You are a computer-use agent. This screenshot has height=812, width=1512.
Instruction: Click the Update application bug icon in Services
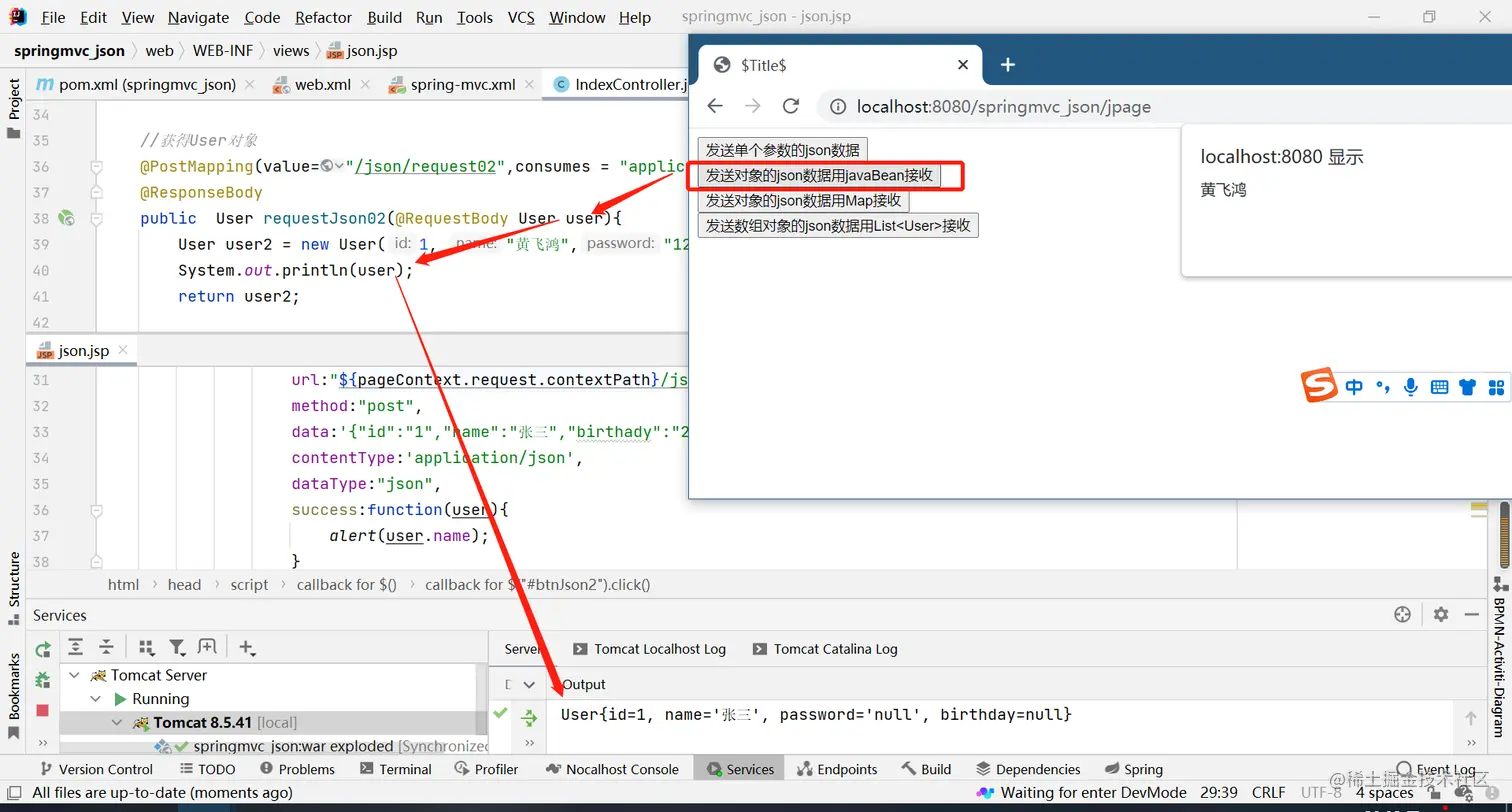(43, 680)
